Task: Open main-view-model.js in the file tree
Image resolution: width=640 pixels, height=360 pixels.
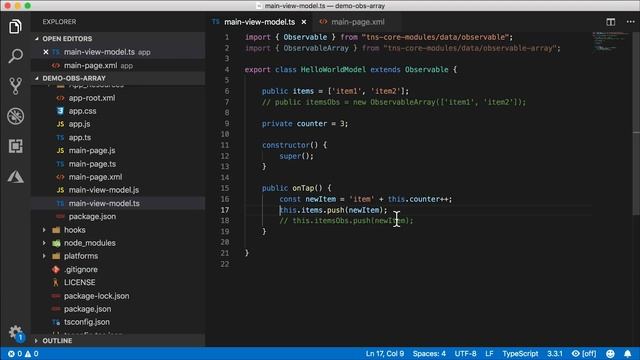Action: (103, 190)
